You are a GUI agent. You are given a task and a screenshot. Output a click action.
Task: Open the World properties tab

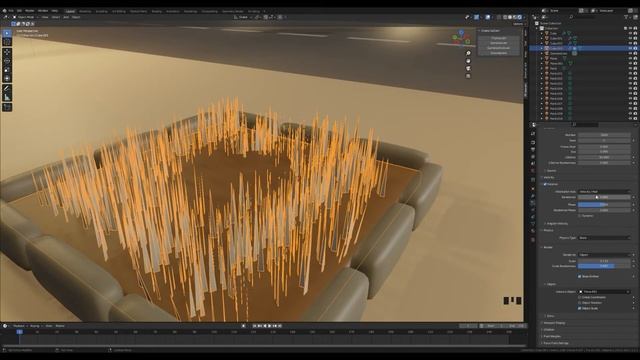point(533,171)
